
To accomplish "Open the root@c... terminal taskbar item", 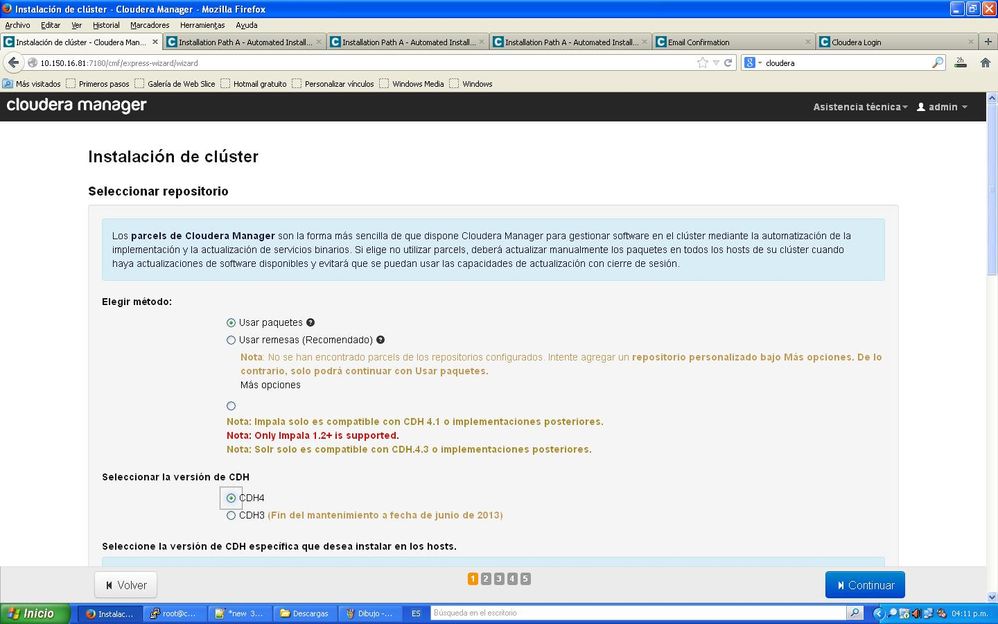I will (x=174, y=614).
